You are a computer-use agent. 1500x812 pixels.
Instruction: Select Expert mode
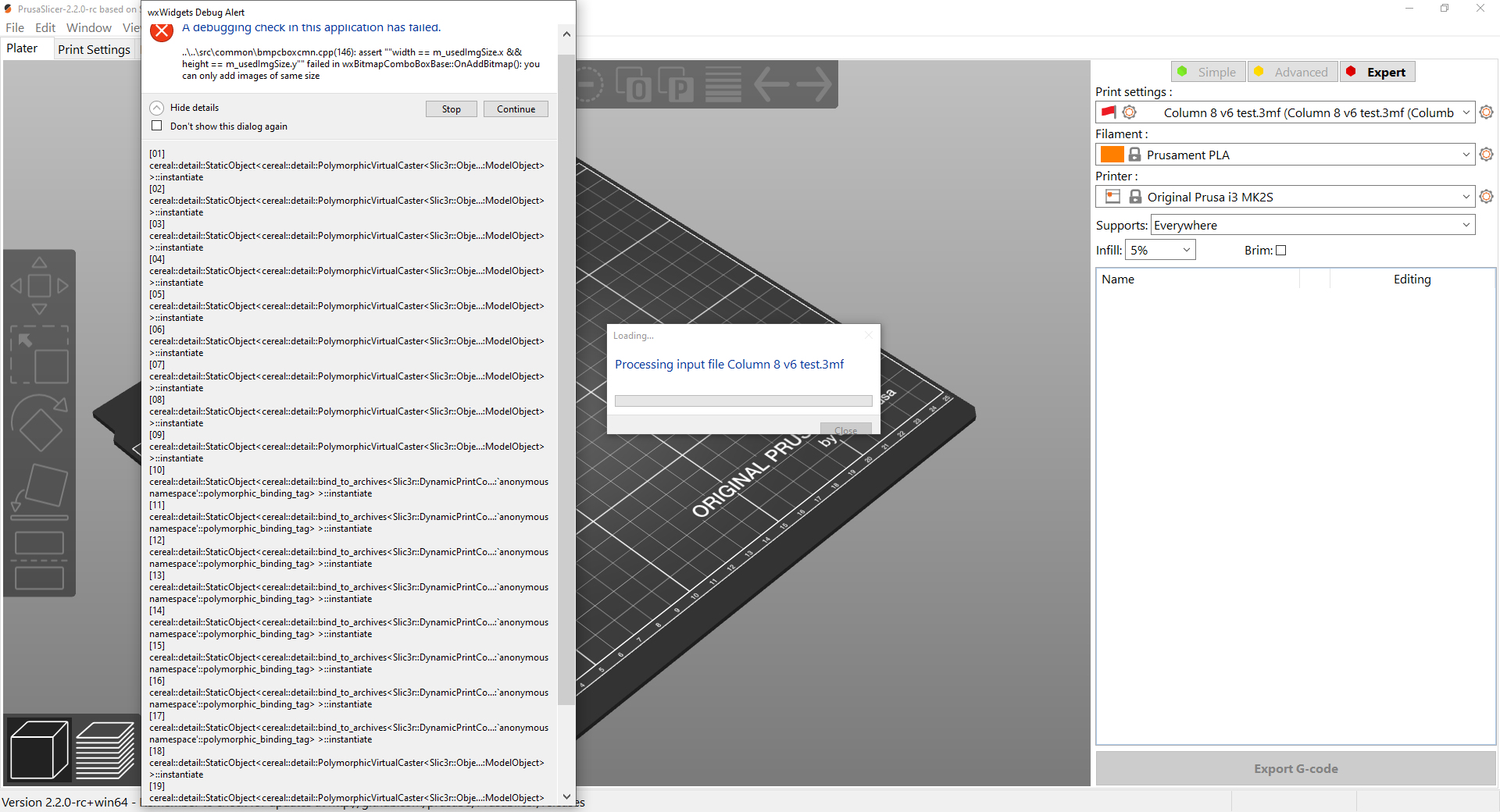[1377, 71]
